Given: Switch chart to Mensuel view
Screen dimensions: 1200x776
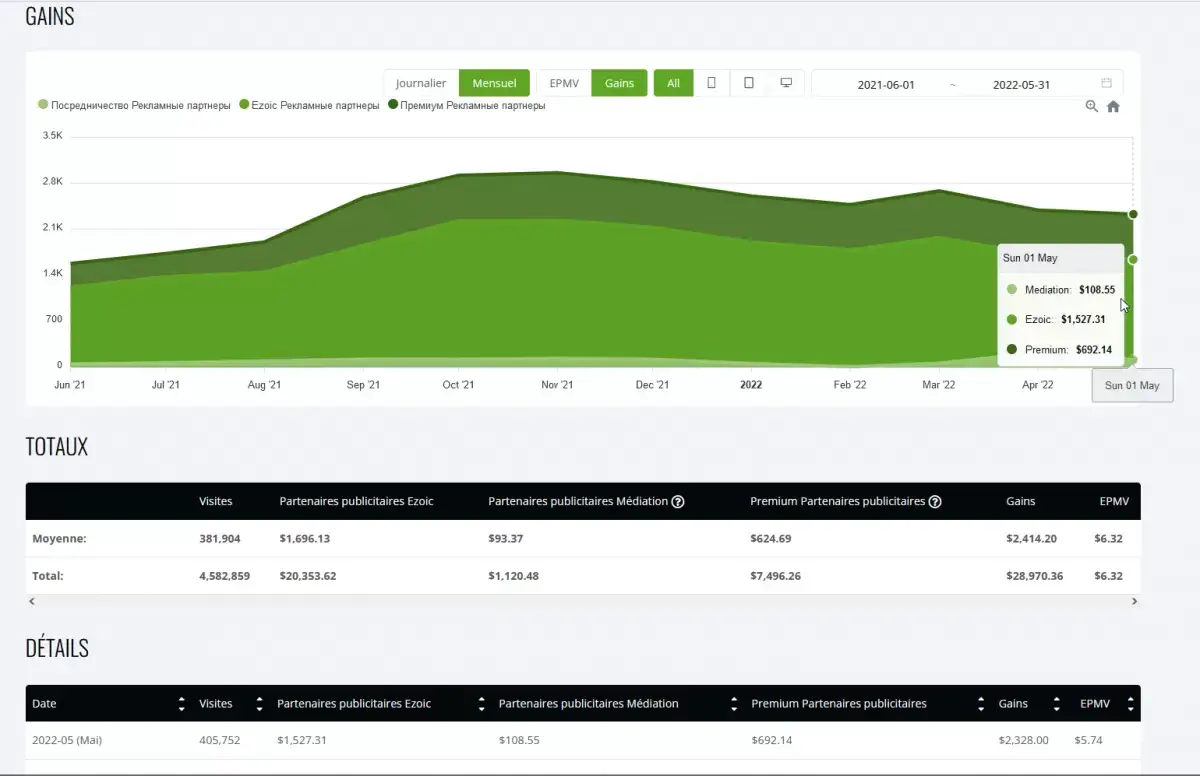Looking at the screenshot, I should coord(494,83).
